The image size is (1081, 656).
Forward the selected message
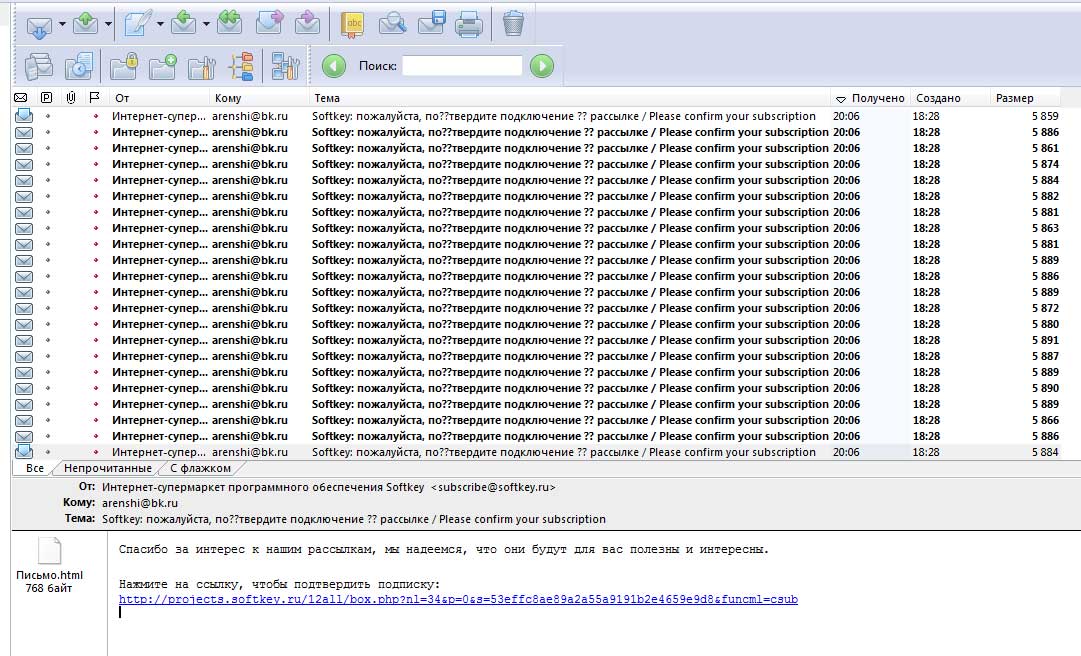(270, 23)
